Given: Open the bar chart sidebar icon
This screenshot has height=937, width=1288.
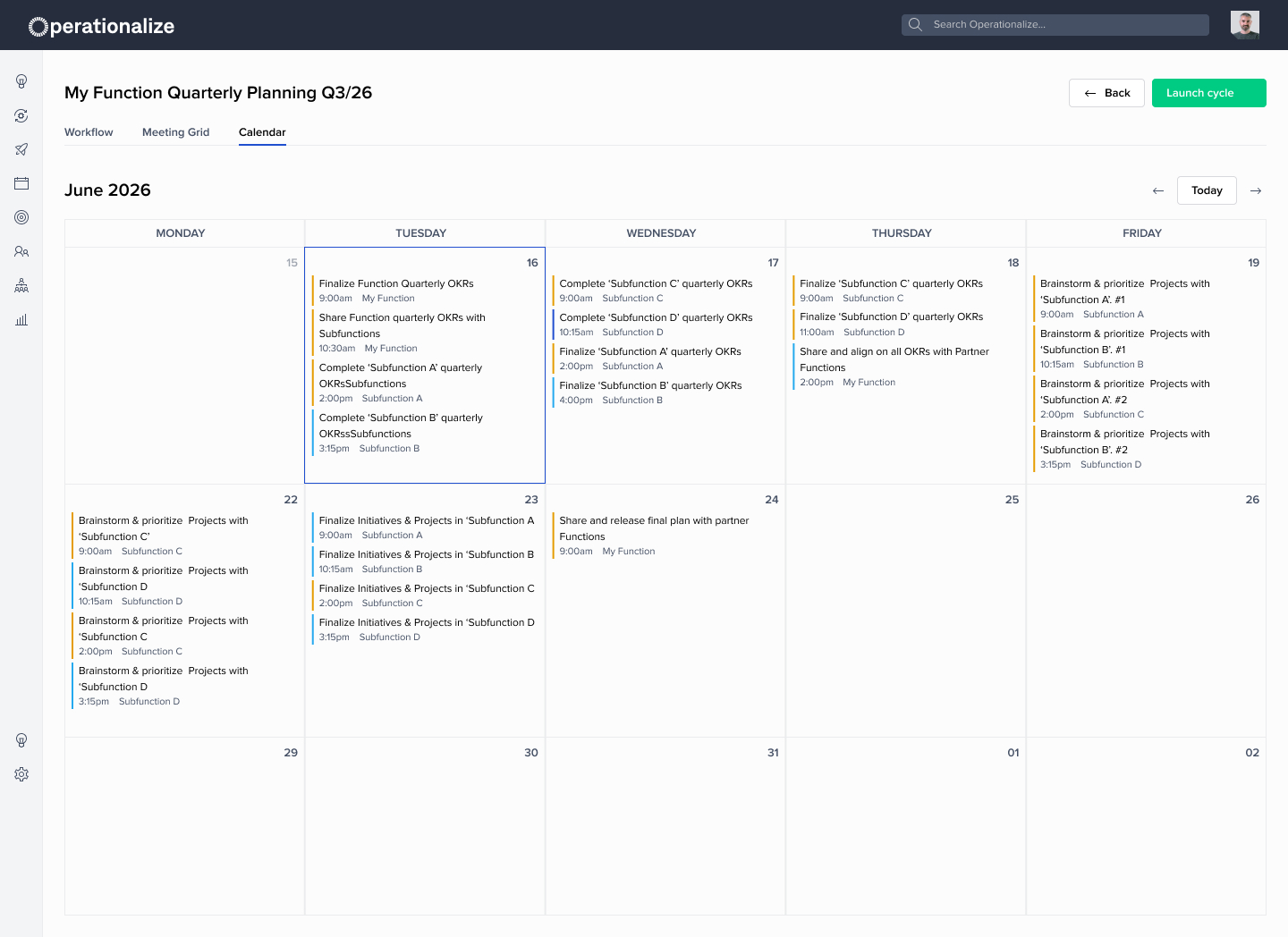Looking at the screenshot, I should (21, 319).
